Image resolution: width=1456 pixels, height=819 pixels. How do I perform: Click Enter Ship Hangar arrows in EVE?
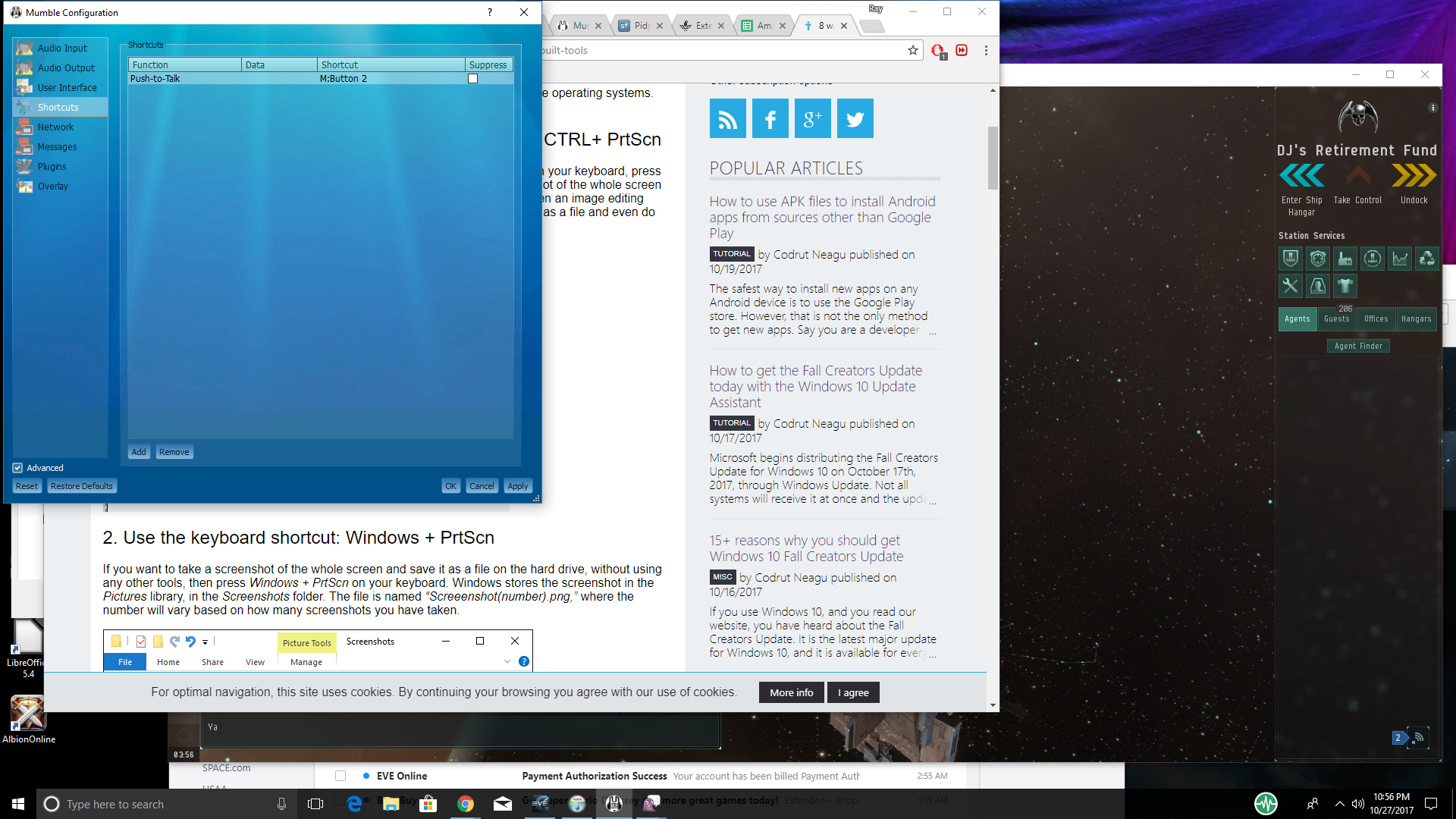[1301, 176]
